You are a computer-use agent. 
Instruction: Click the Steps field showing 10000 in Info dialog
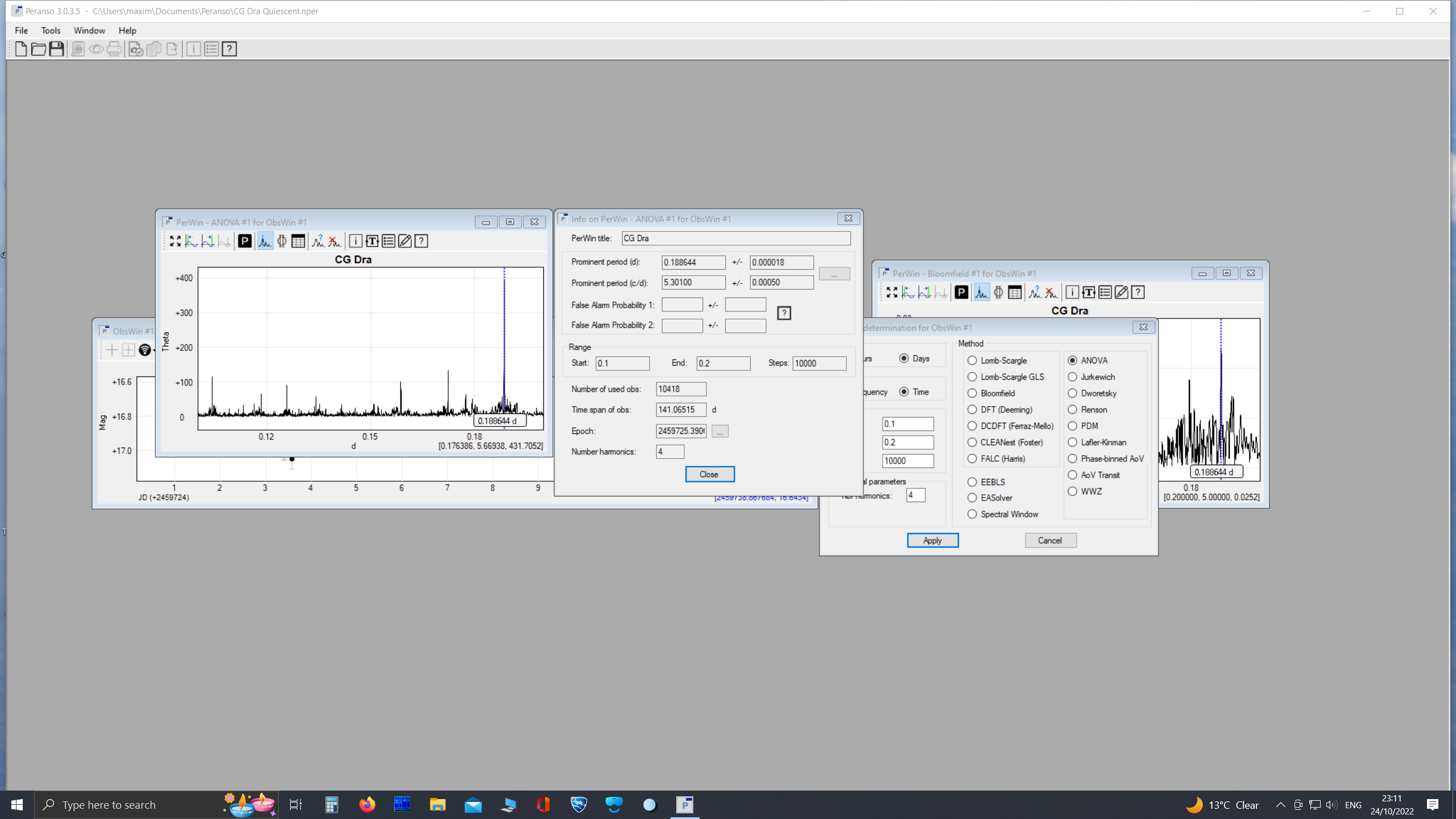(820, 363)
